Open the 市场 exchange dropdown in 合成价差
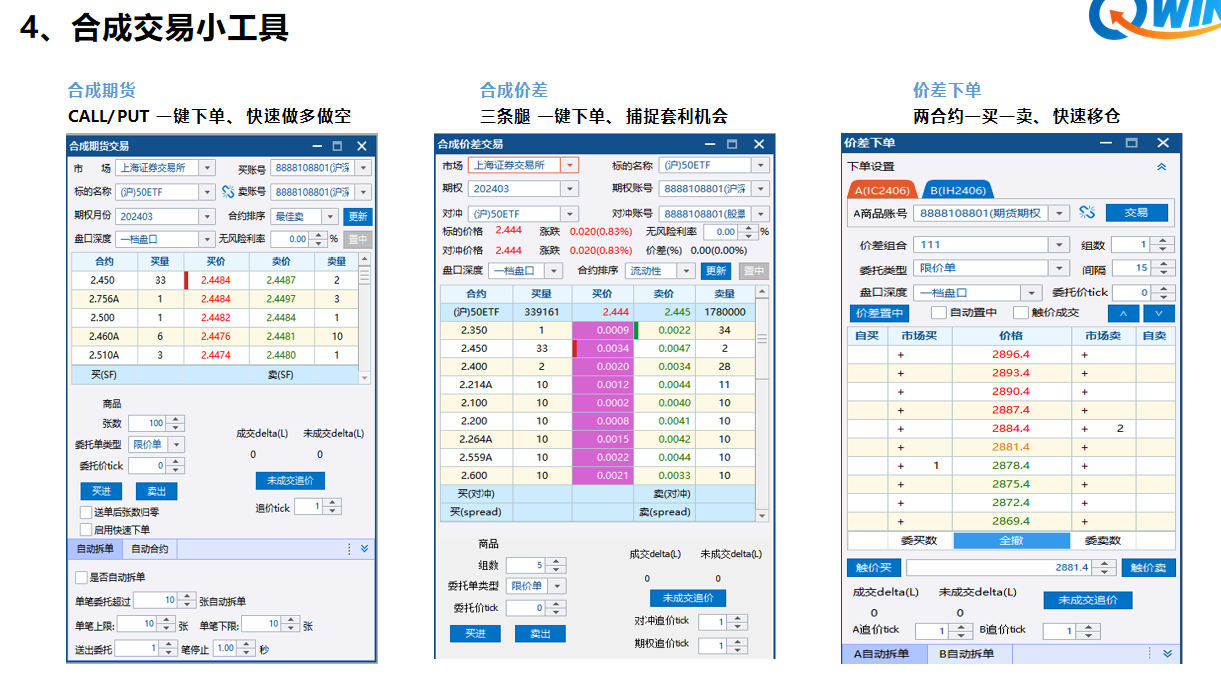This screenshot has width=1221, height=679. 570,168
